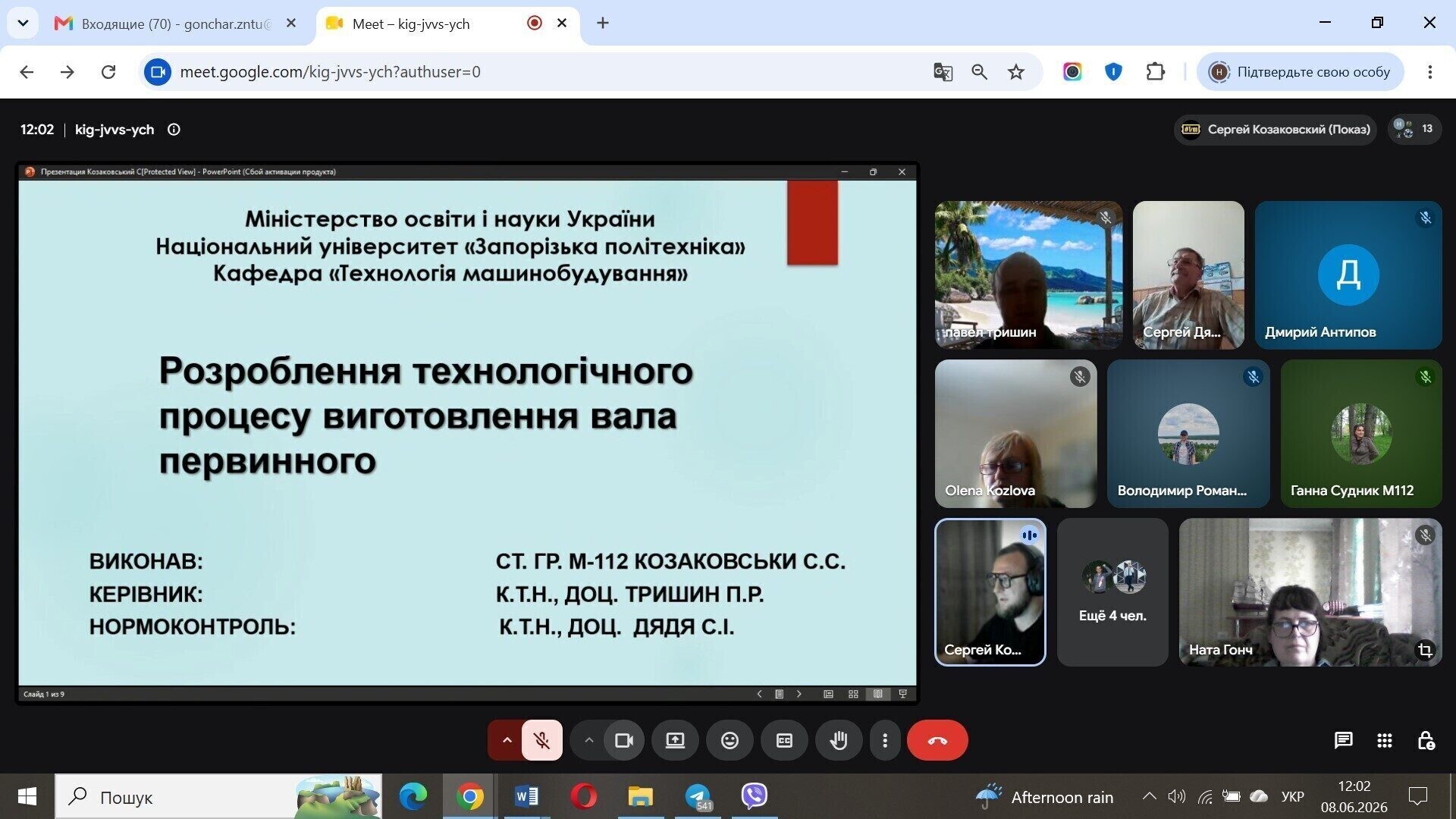The image size is (1456, 819).
Task: Open Microsoft Edge from taskbar
Action: pyautogui.click(x=413, y=796)
